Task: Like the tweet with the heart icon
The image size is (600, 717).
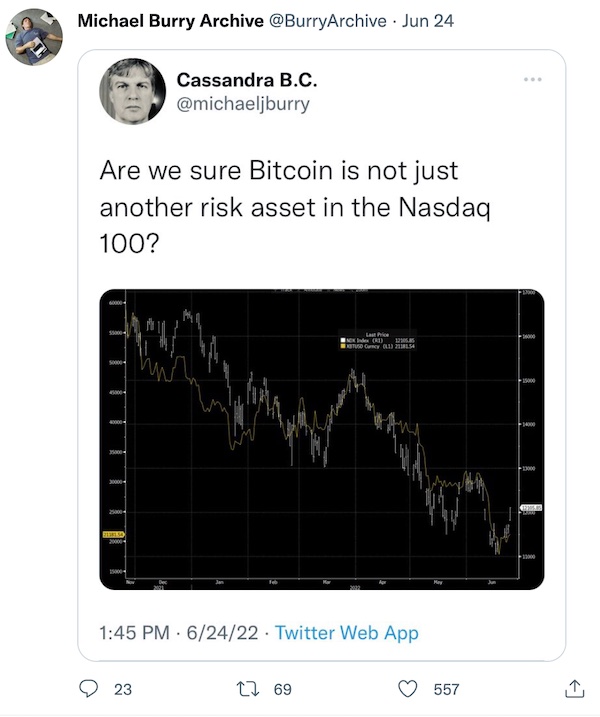Action: point(407,689)
